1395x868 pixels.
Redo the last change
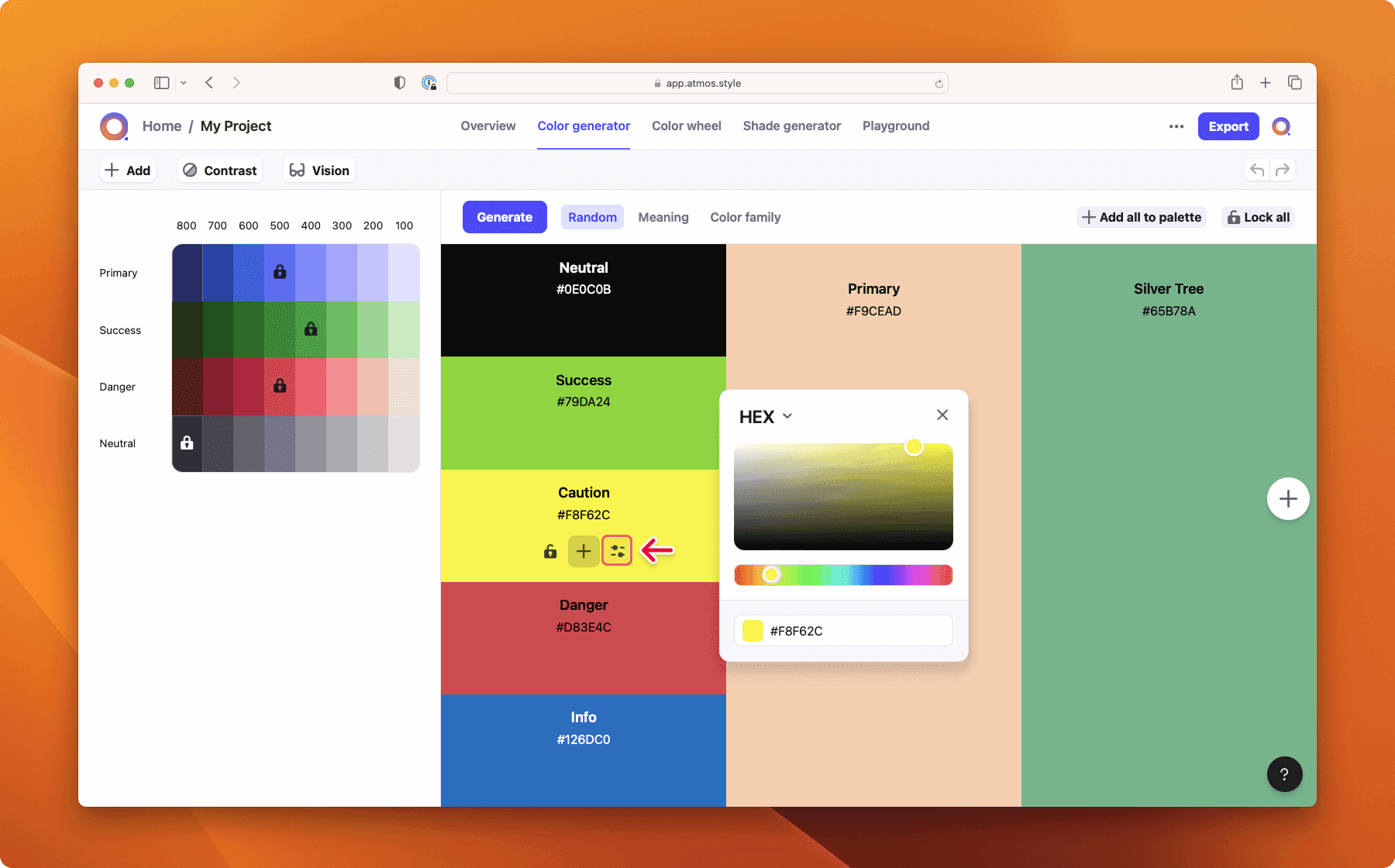pos(1283,169)
